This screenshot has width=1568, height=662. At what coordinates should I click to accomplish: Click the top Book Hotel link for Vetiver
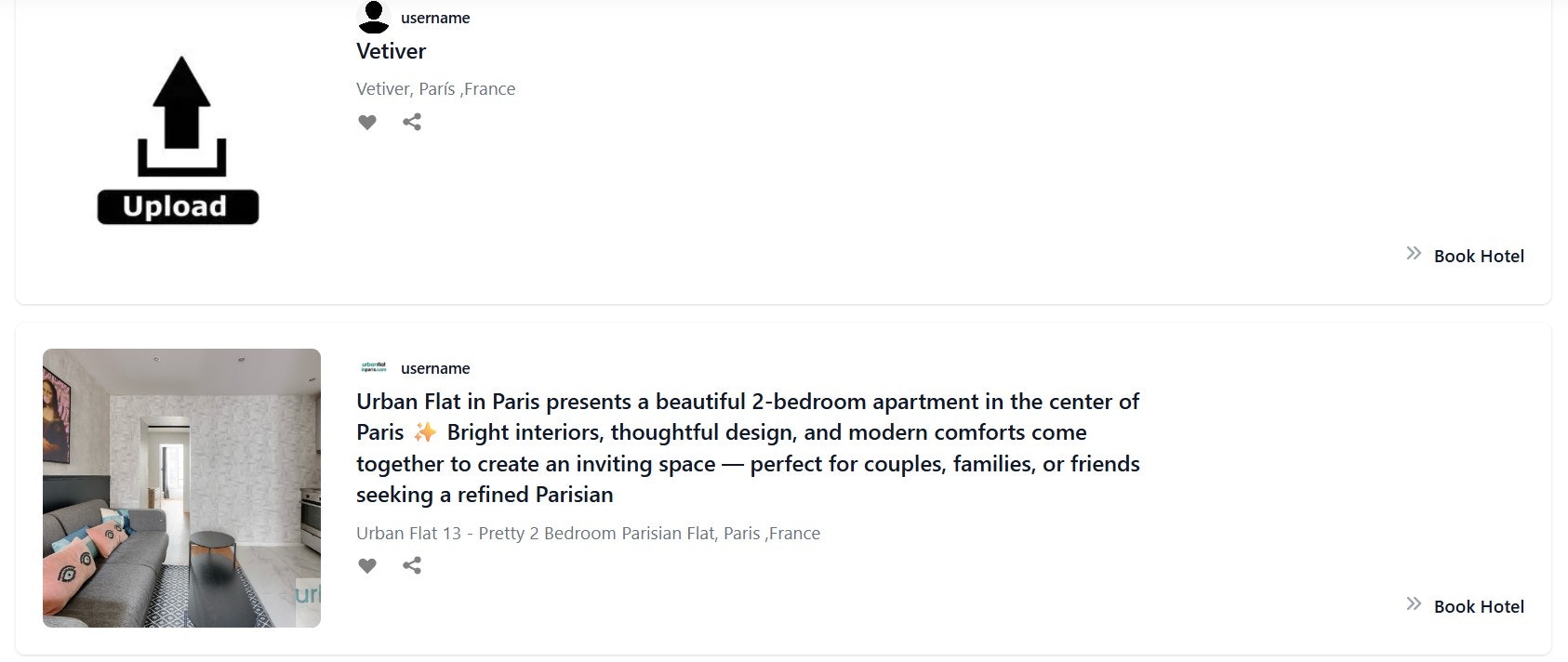[1478, 256]
